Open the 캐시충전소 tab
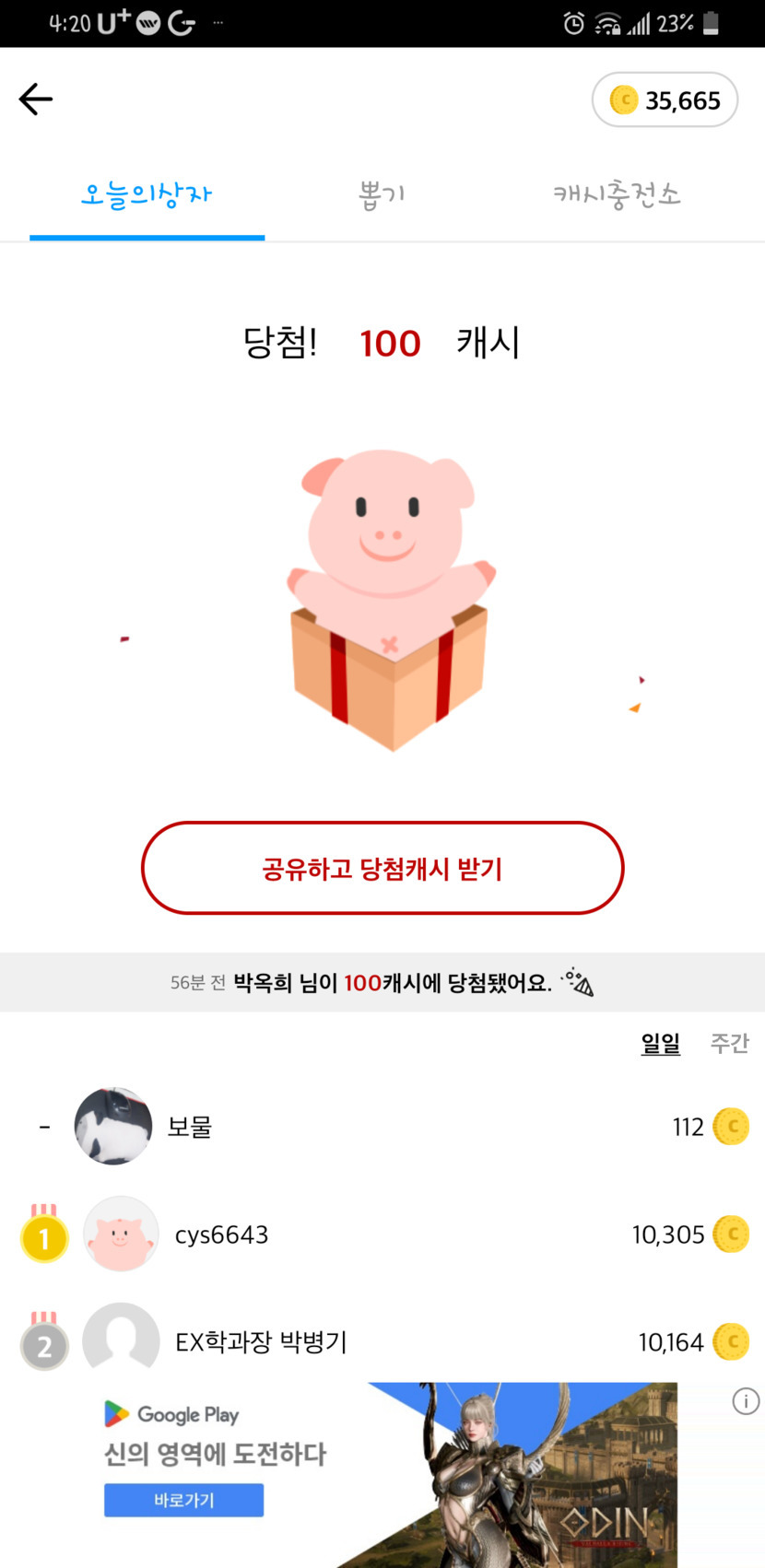The height and width of the screenshot is (1568, 765). click(617, 195)
